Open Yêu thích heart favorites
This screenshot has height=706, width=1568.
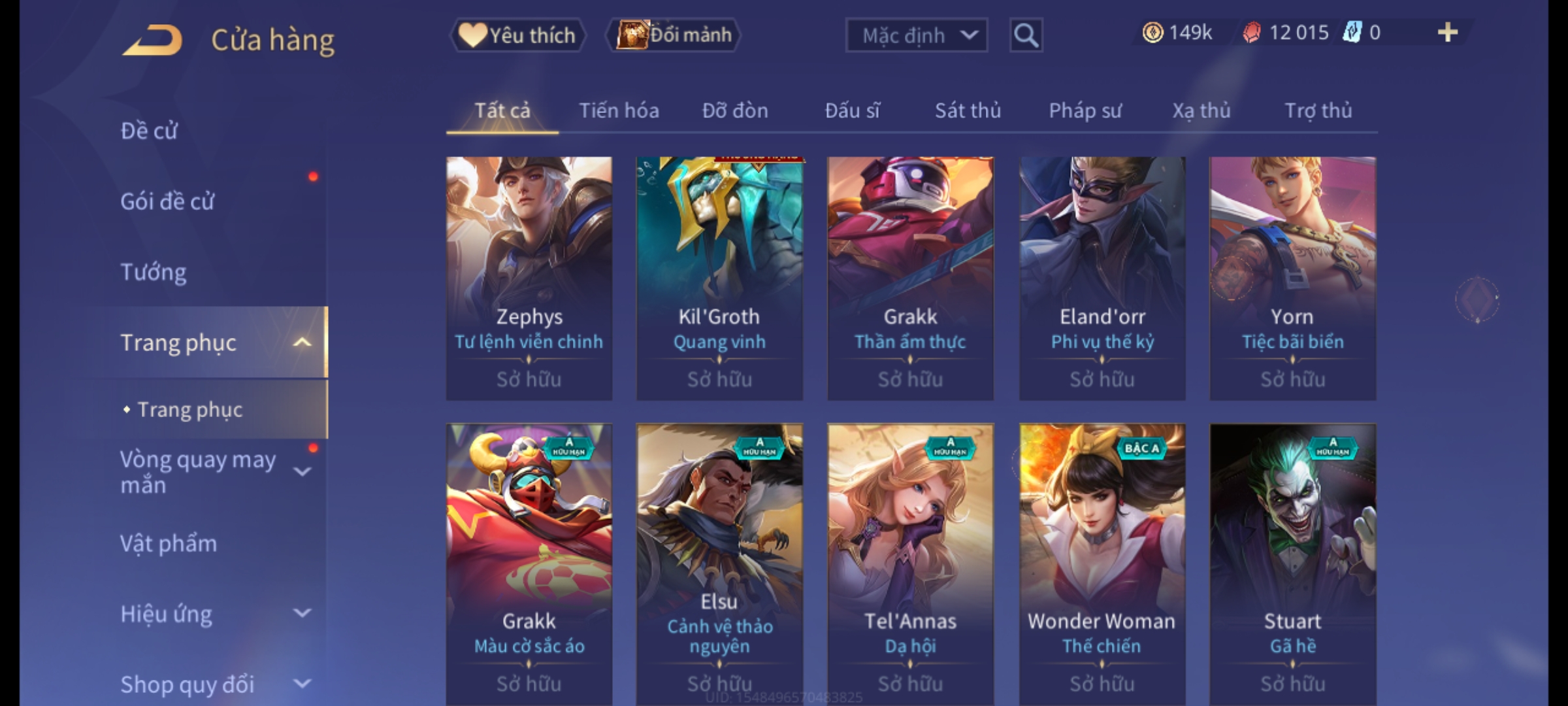517,35
